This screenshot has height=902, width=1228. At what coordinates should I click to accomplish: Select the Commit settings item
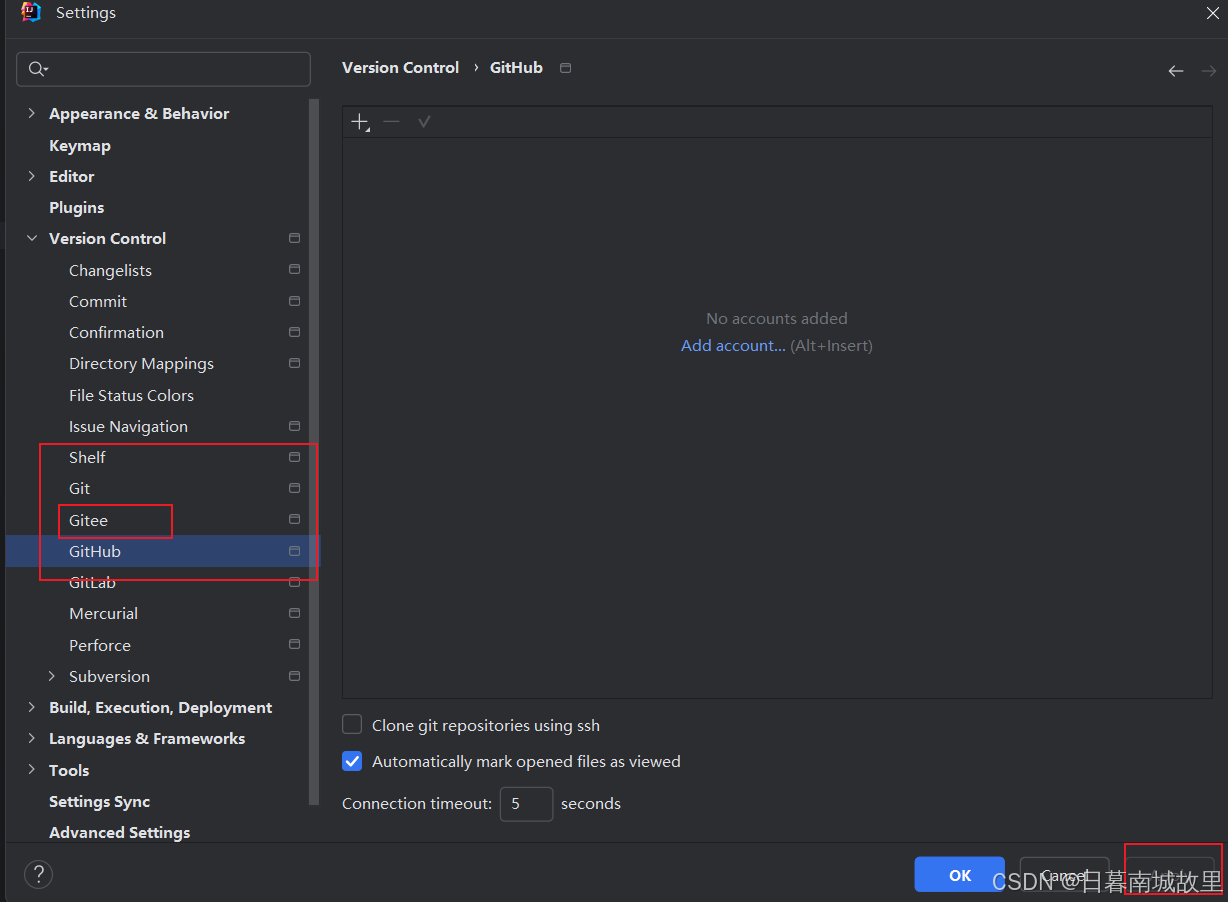(98, 301)
